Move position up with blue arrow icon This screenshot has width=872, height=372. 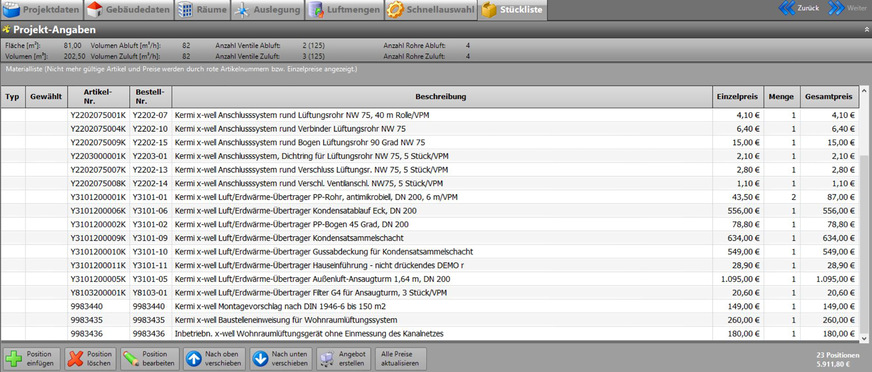[x=194, y=358]
